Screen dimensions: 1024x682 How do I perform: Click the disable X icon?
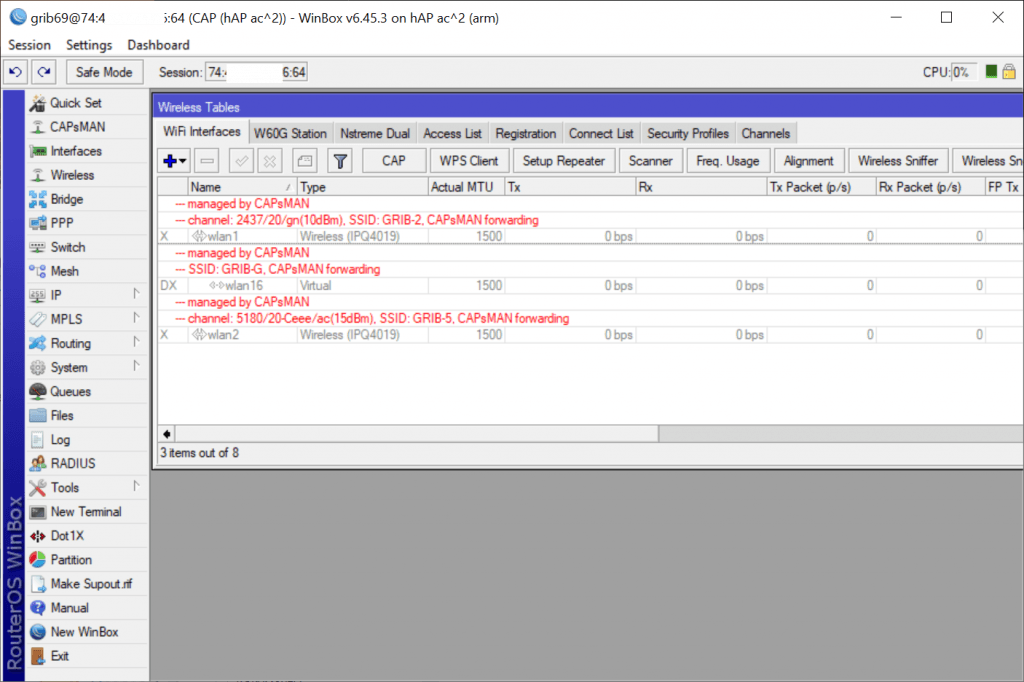click(x=269, y=161)
